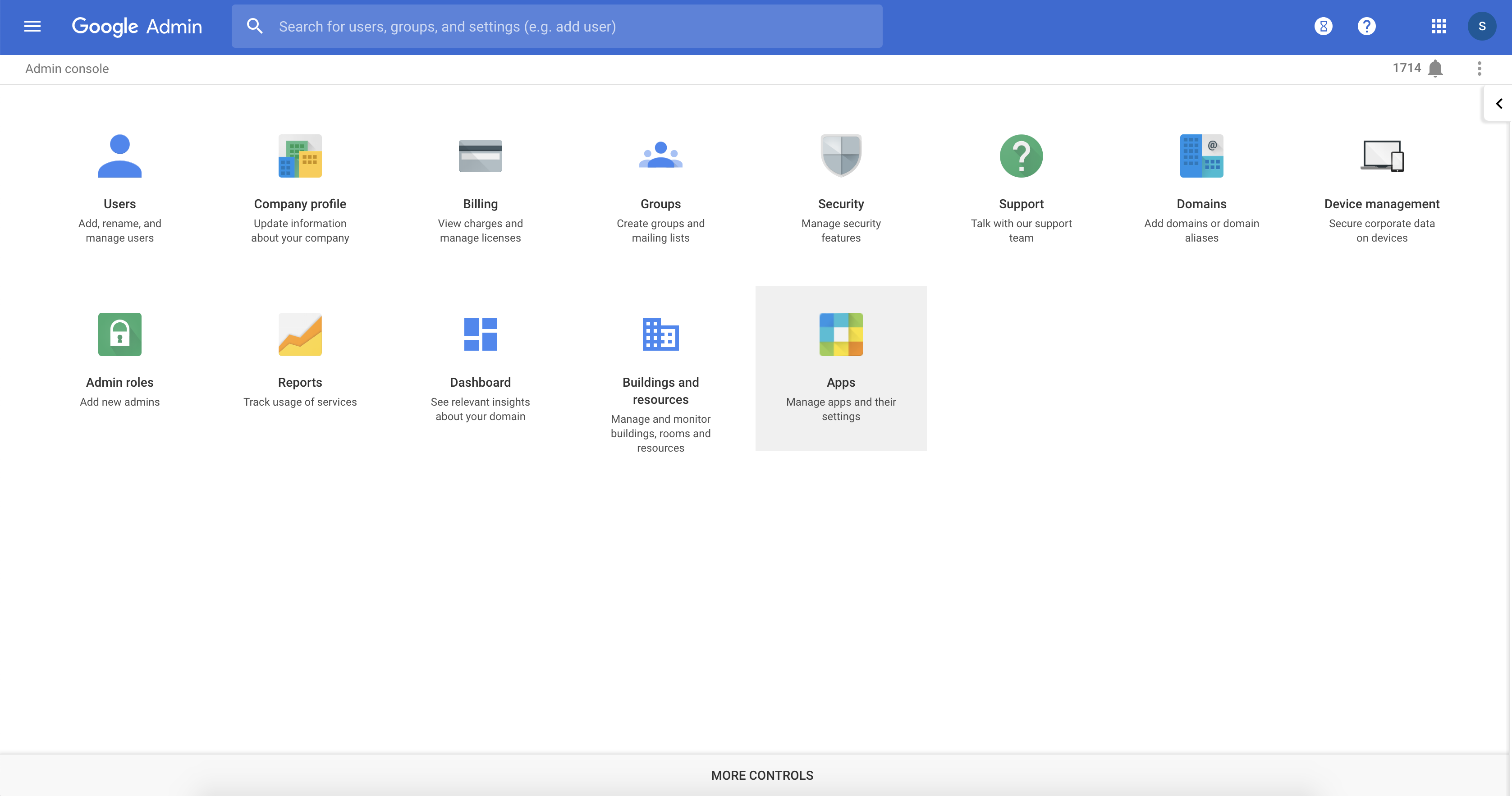Image resolution: width=1512 pixels, height=796 pixels.
Task: Open the Google apps grid launcher
Action: click(1439, 27)
